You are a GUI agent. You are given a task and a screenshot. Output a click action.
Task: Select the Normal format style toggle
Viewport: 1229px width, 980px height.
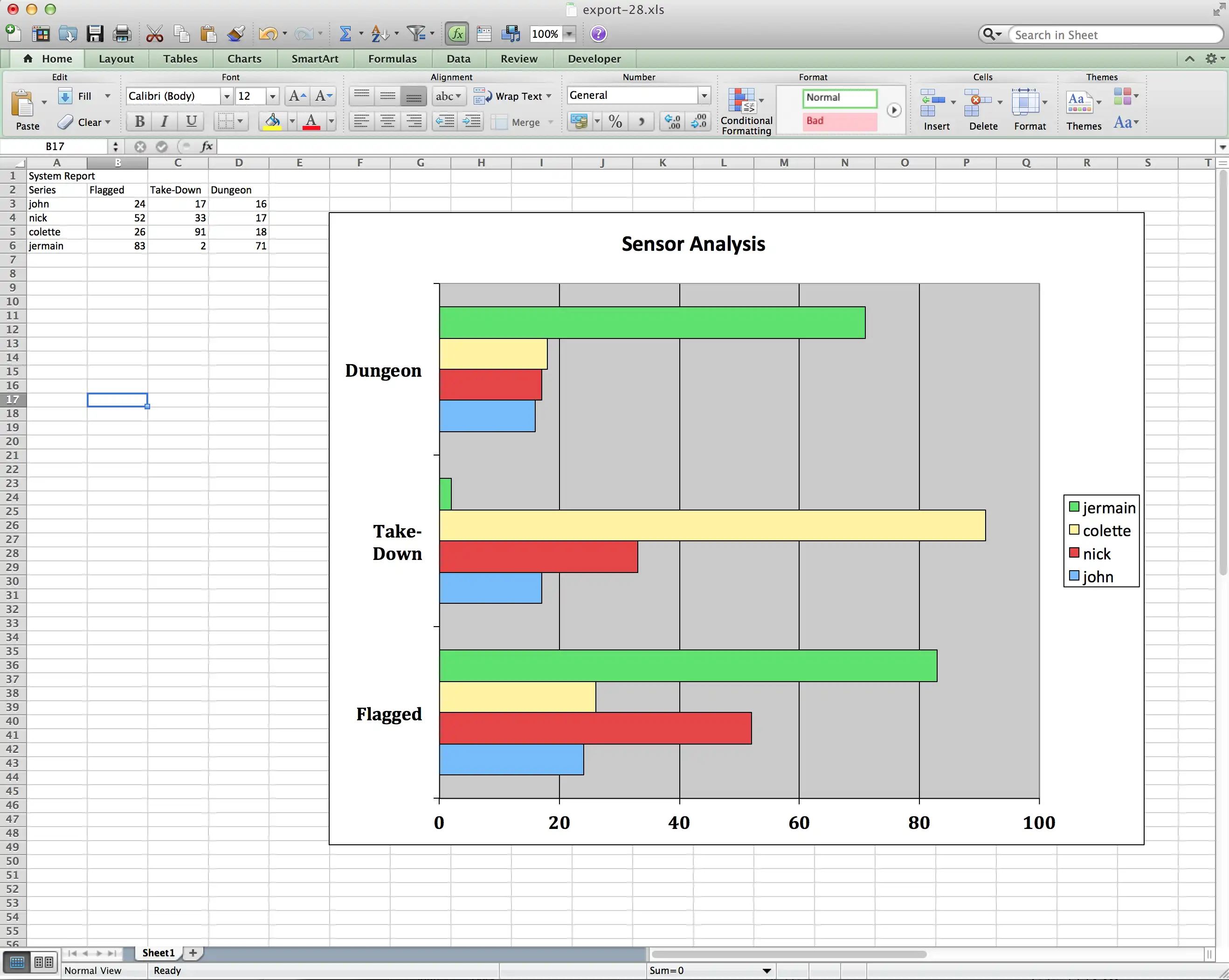pyautogui.click(x=841, y=97)
